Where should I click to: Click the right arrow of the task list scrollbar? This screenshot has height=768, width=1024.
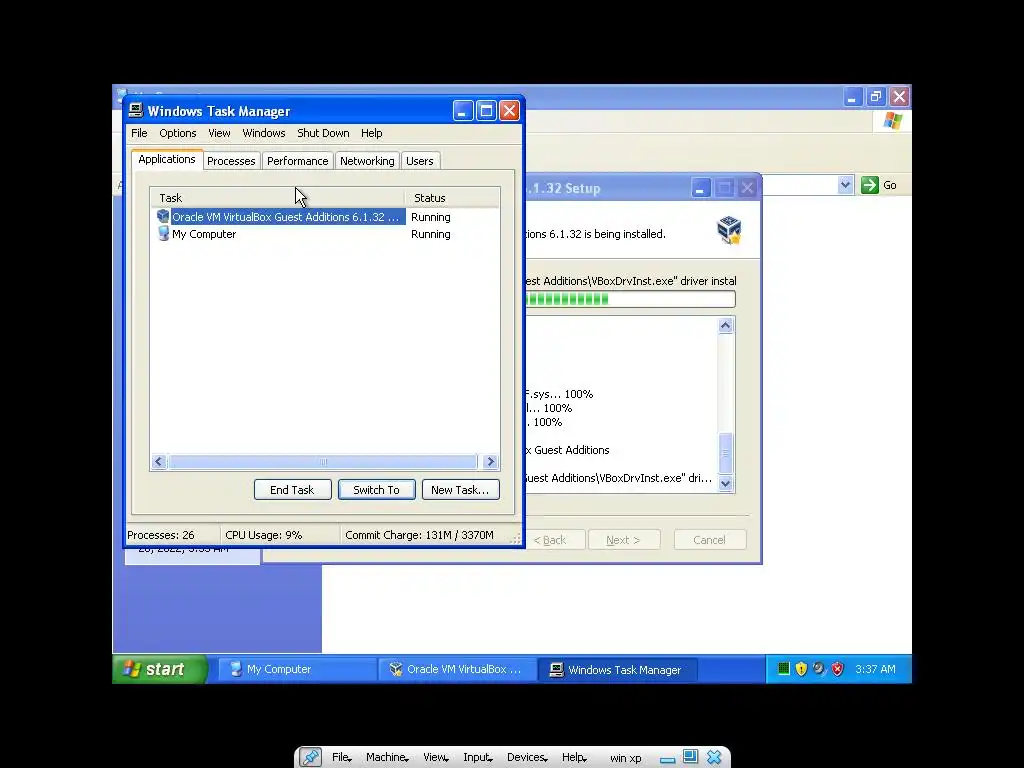(491, 462)
